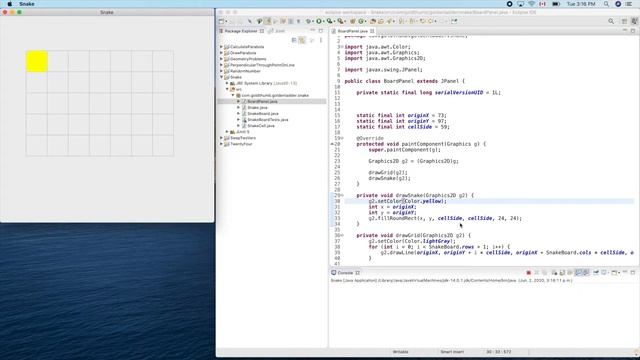
Task: Select Snake.java in Package Explorer
Action: [257, 108]
